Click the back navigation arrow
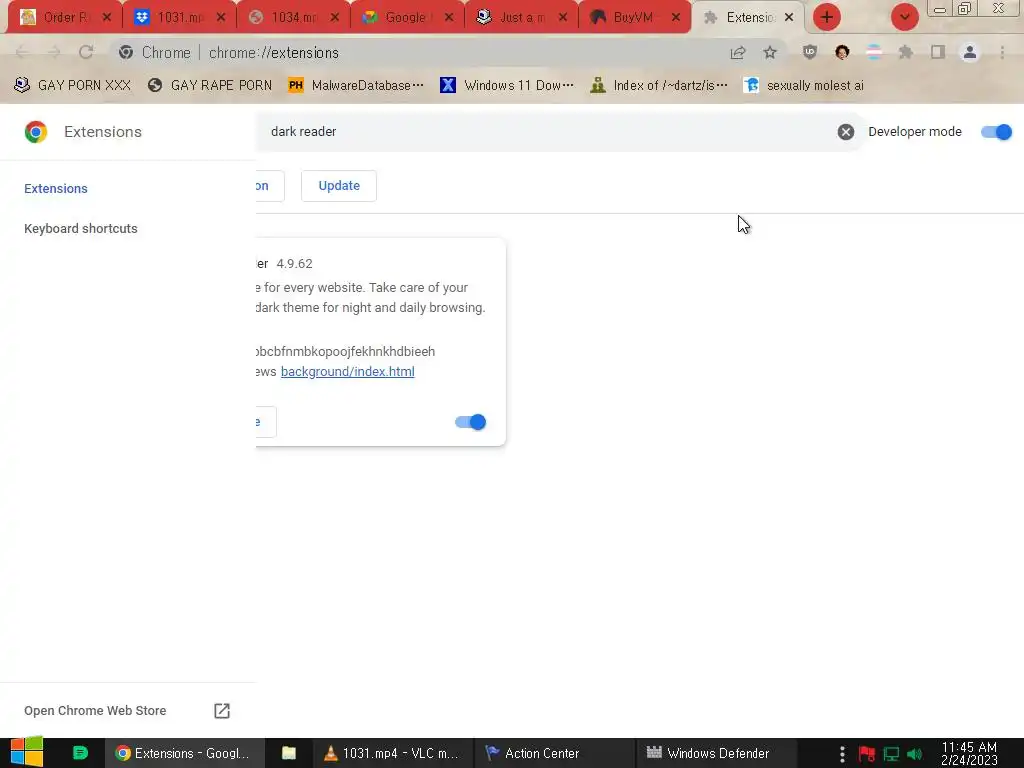 pos(22,52)
